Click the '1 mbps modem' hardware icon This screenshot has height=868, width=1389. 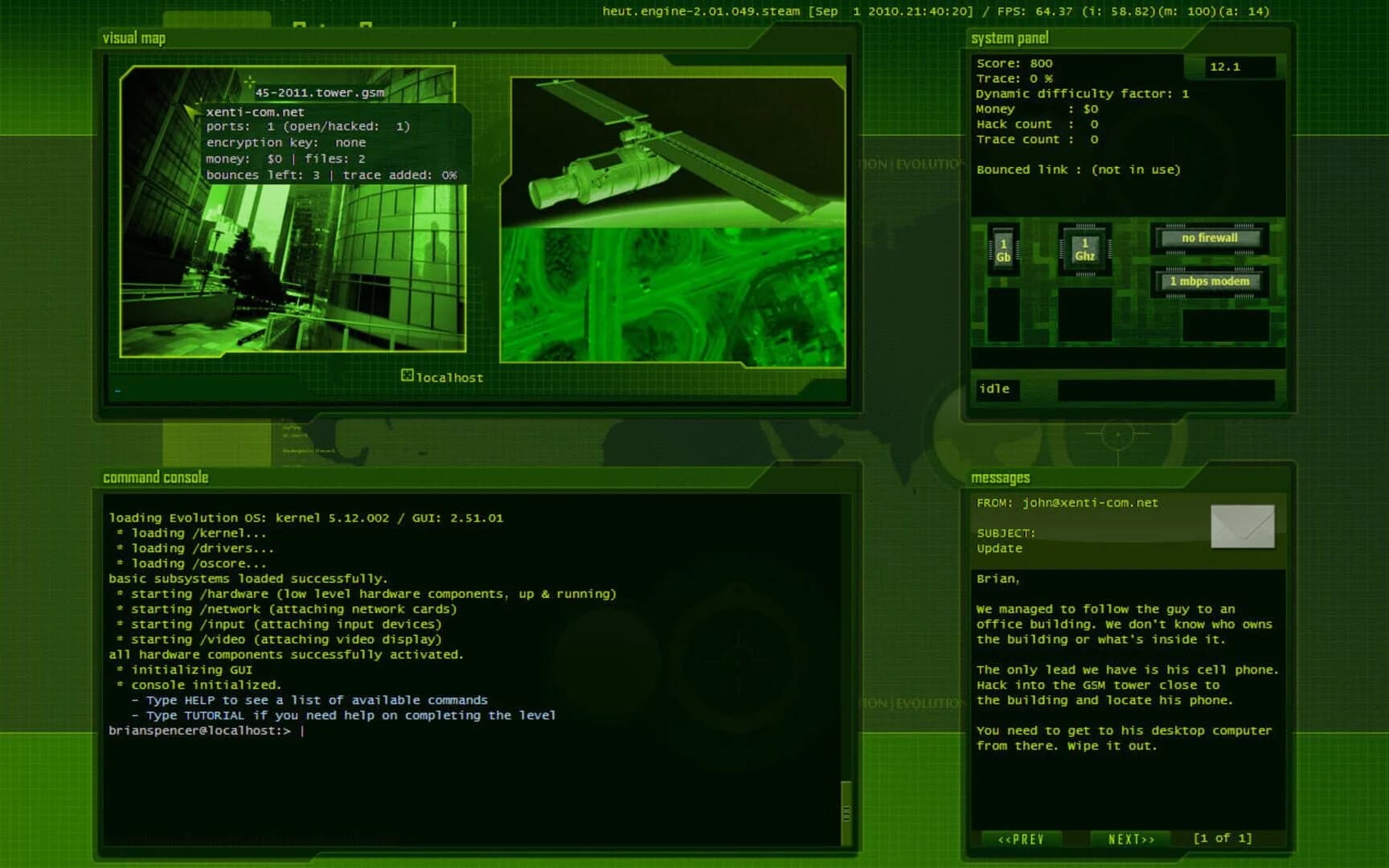coord(1209,282)
